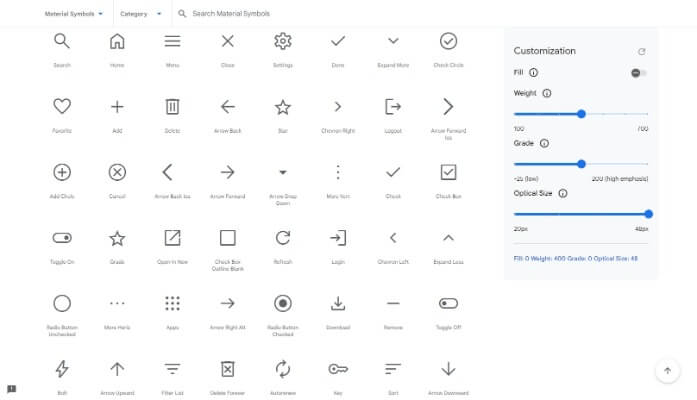Select the Check Box icon

coord(448,172)
